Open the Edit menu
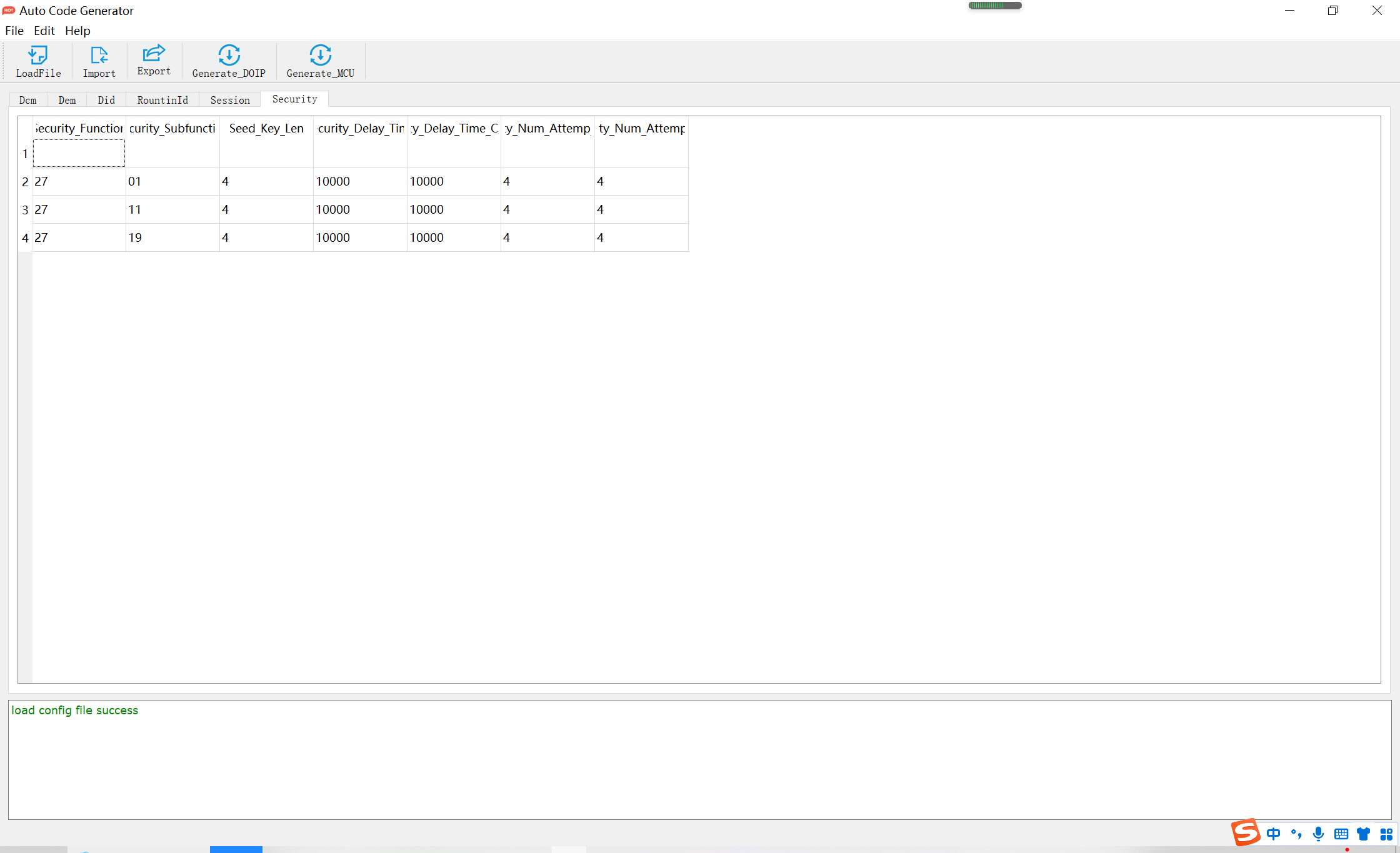 click(x=44, y=31)
